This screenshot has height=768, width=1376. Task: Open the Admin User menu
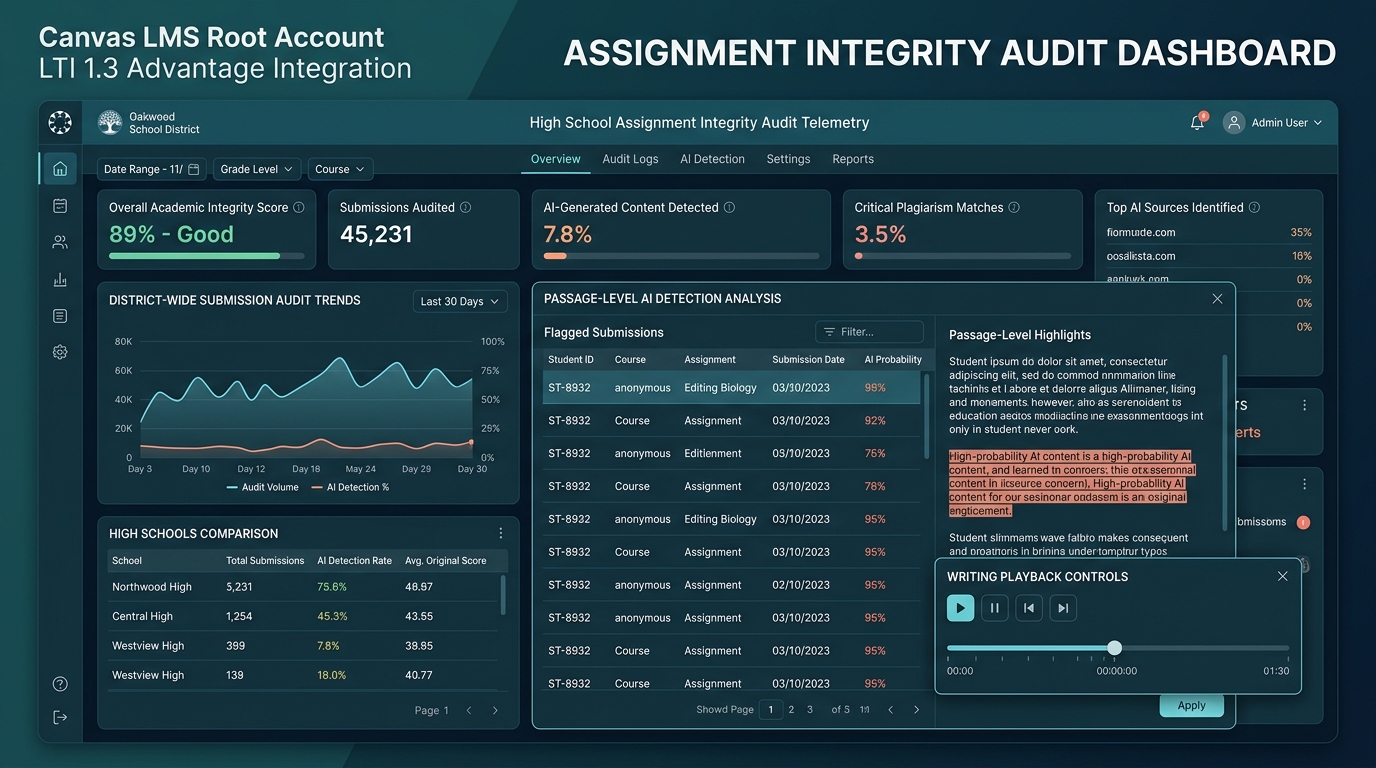(x=1273, y=122)
